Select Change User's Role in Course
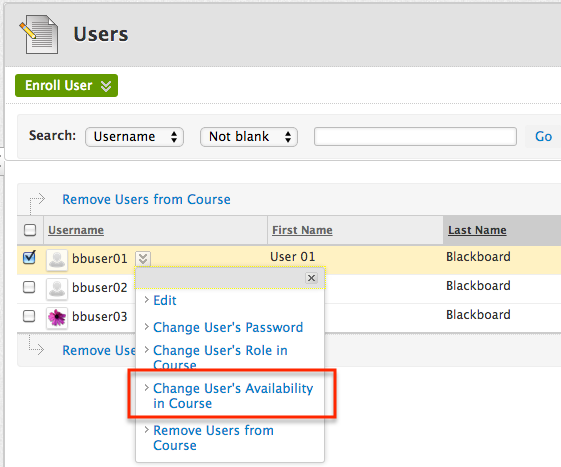The width and height of the screenshot is (561, 467). coord(220,357)
